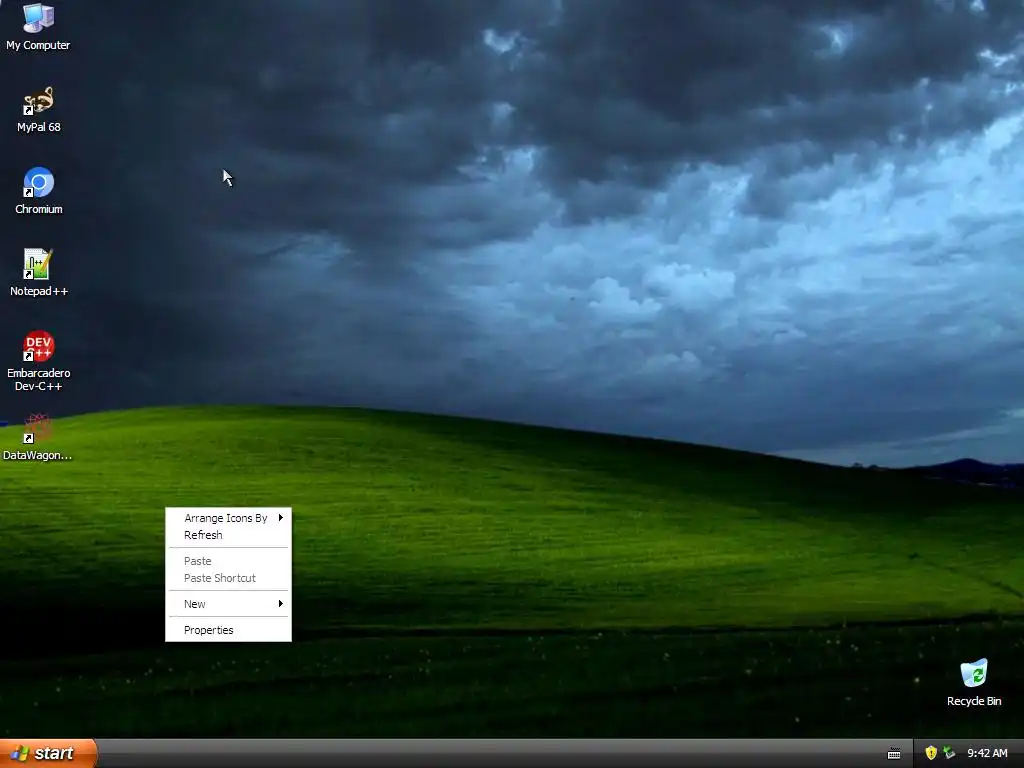Open the Start menu
The width and height of the screenshot is (1024, 768).
pyautogui.click(x=48, y=753)
